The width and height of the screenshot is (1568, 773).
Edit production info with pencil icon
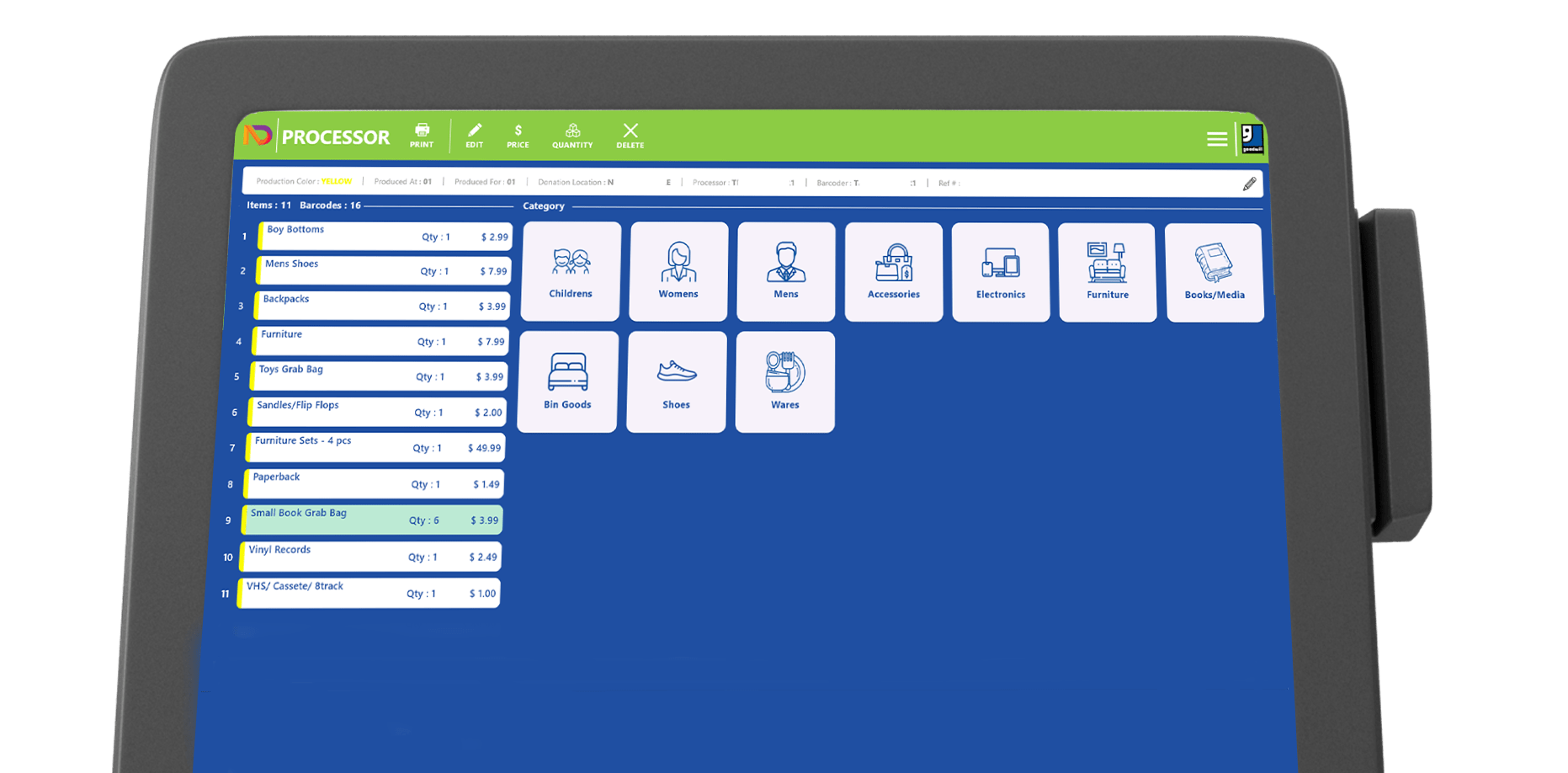tap(1249, 184)
